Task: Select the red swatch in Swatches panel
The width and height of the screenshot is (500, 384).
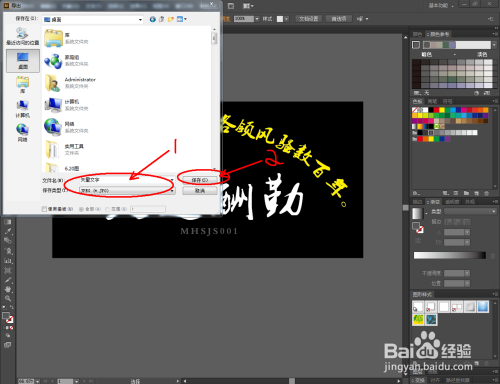Action: coord(436,110)
